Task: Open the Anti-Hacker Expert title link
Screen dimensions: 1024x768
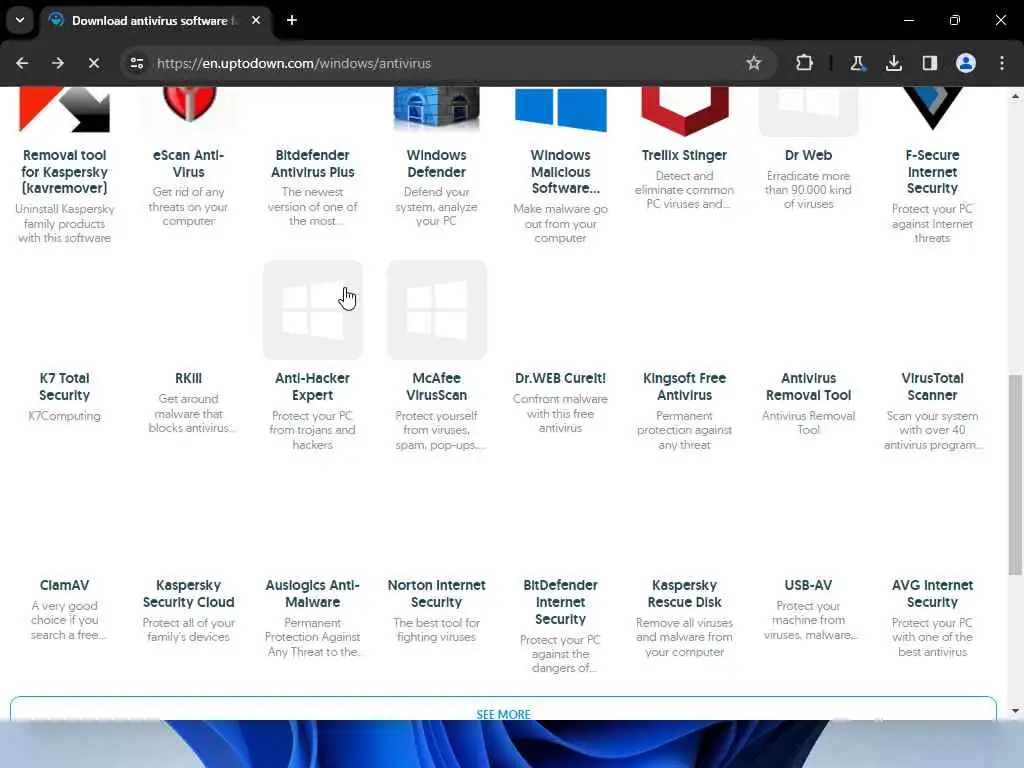Action: [313, 387]
